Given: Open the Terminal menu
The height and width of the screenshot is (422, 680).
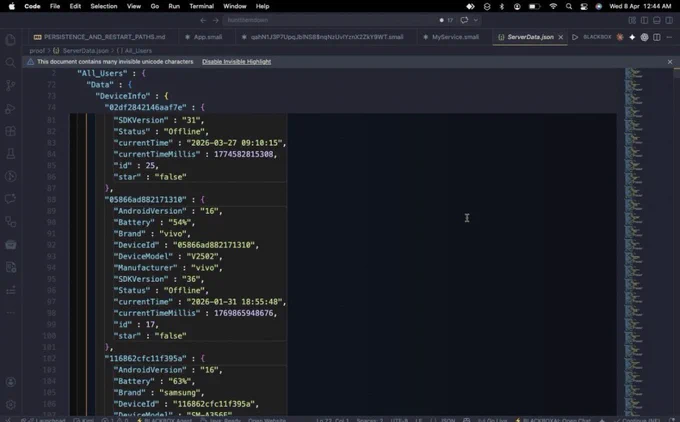Looking at the screenshot, I should pyautogui.click(x=201, y=6).
